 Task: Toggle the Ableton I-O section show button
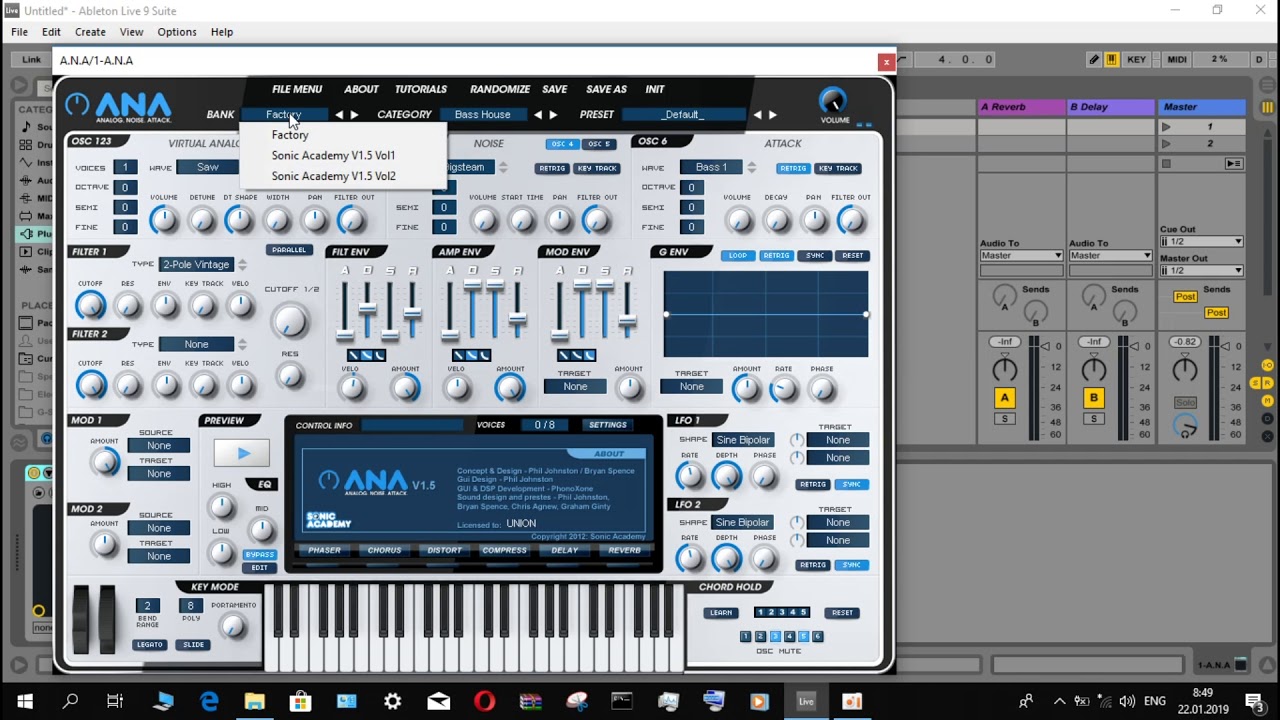coord(1268,366)
